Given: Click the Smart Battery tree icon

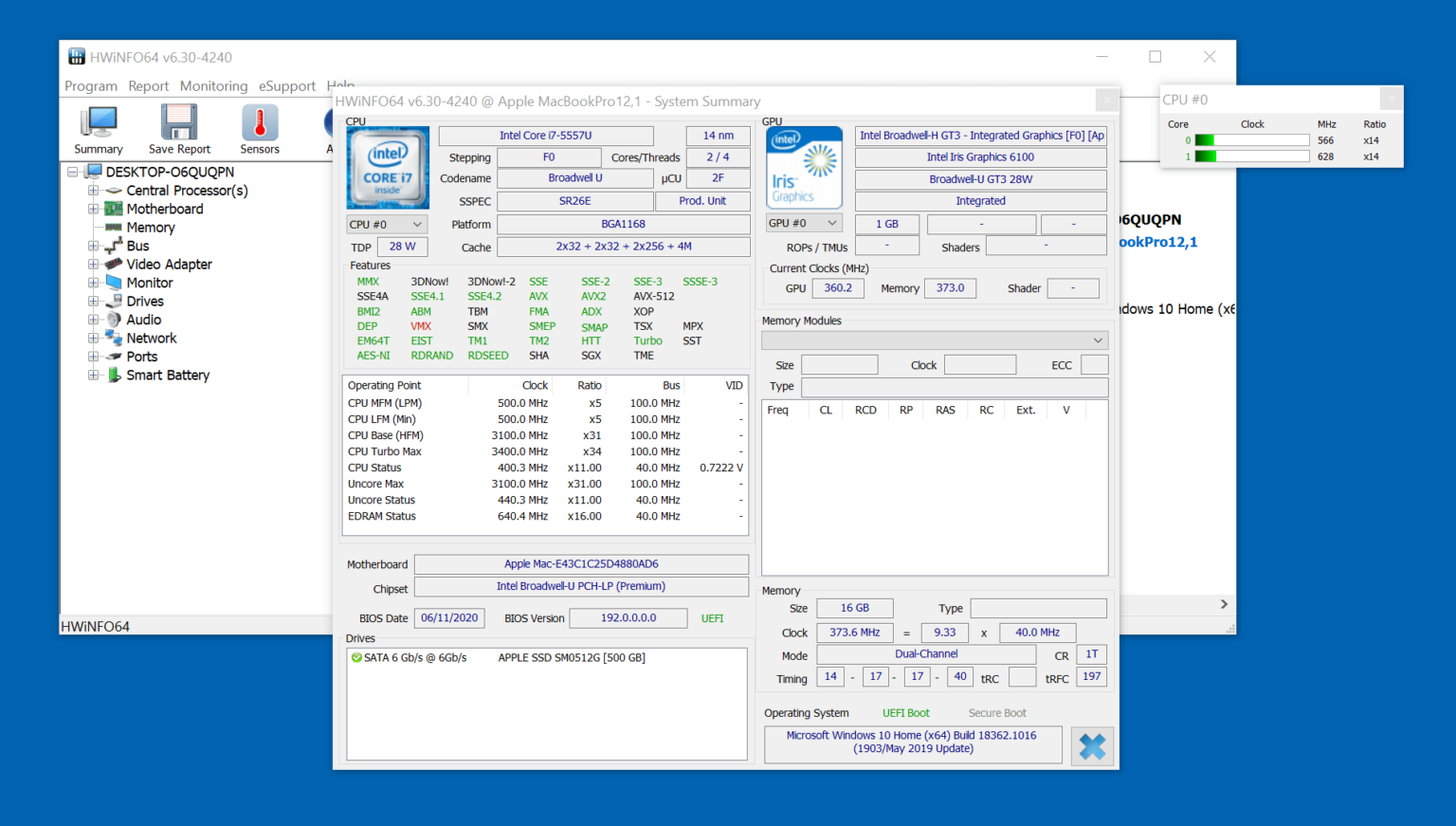Looking at the screenshot, I should pos(114,375).
